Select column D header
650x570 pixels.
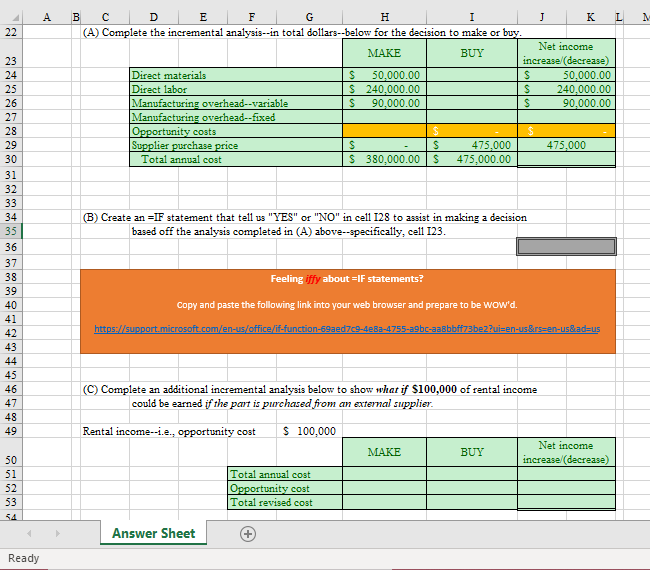(x=154, y=17)
